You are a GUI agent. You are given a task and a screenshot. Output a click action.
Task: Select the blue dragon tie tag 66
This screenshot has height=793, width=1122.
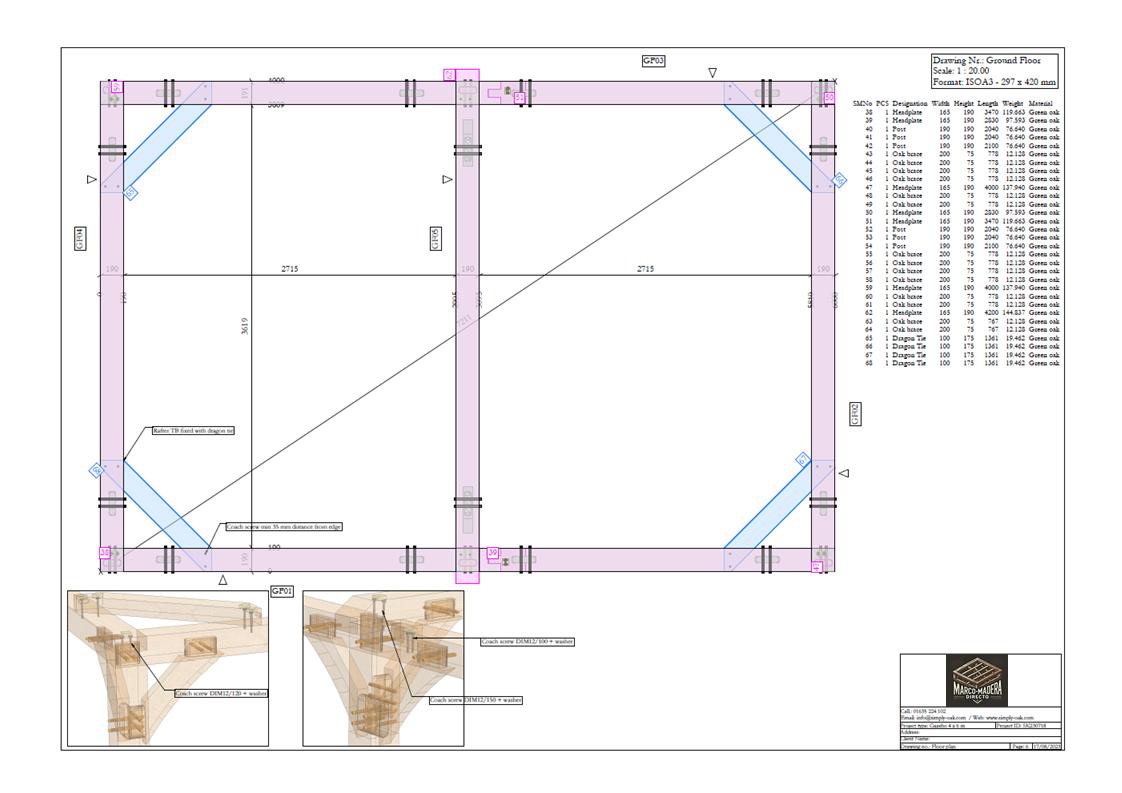[839, 180]
